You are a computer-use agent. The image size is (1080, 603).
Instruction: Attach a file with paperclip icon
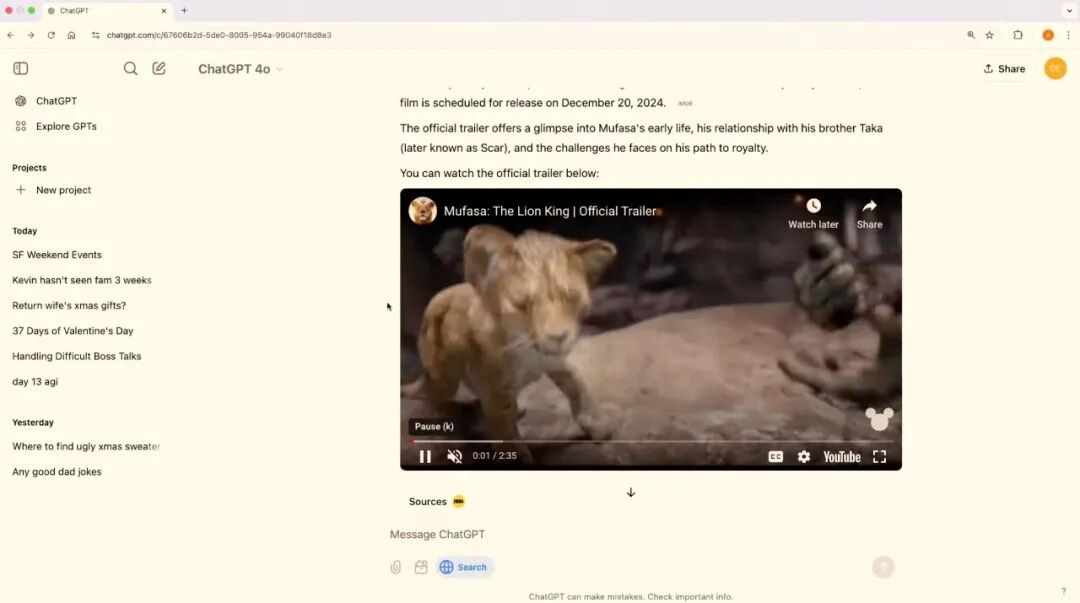[395, 567]
